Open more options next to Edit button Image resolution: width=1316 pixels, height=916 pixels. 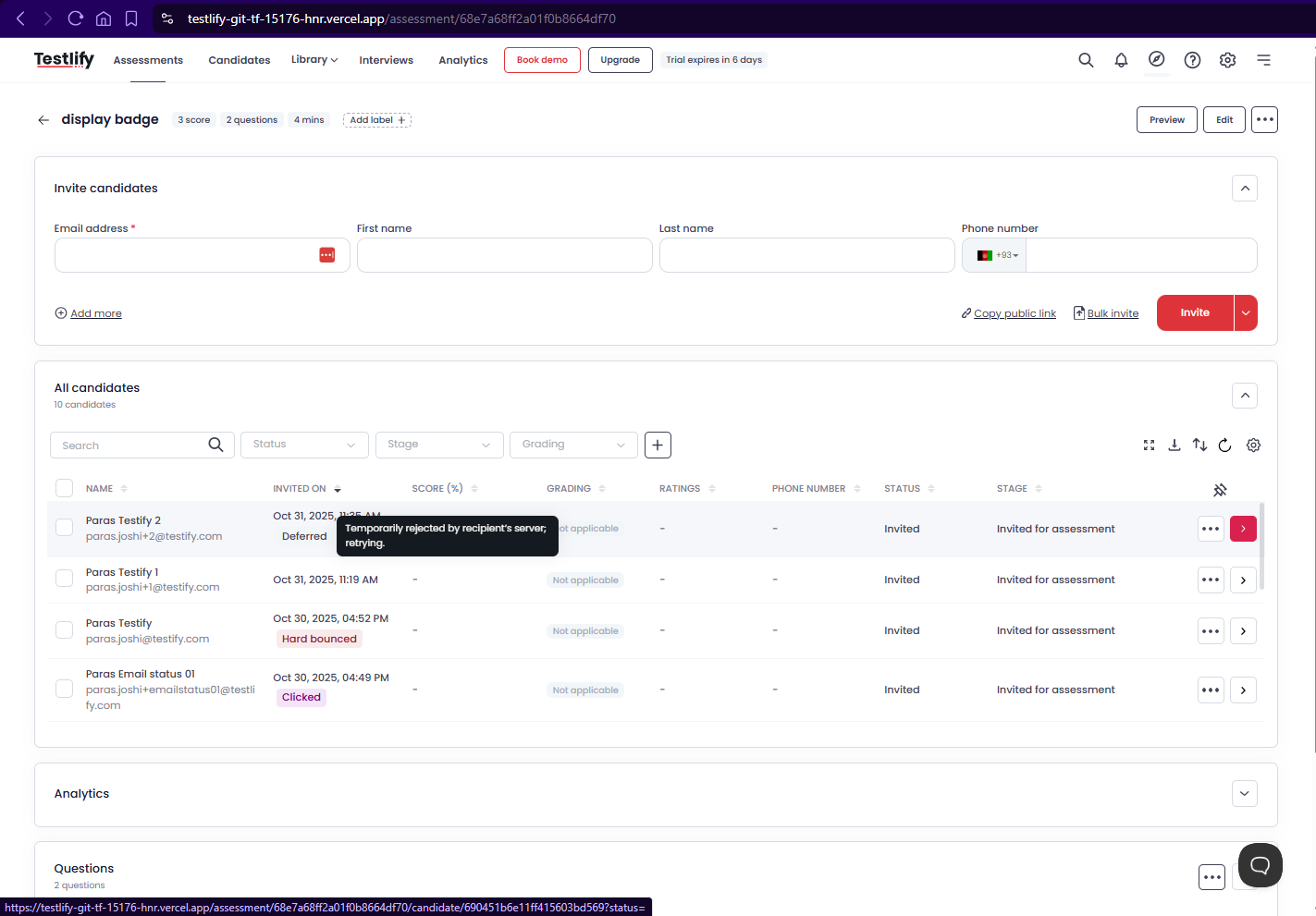point(1264,120)
